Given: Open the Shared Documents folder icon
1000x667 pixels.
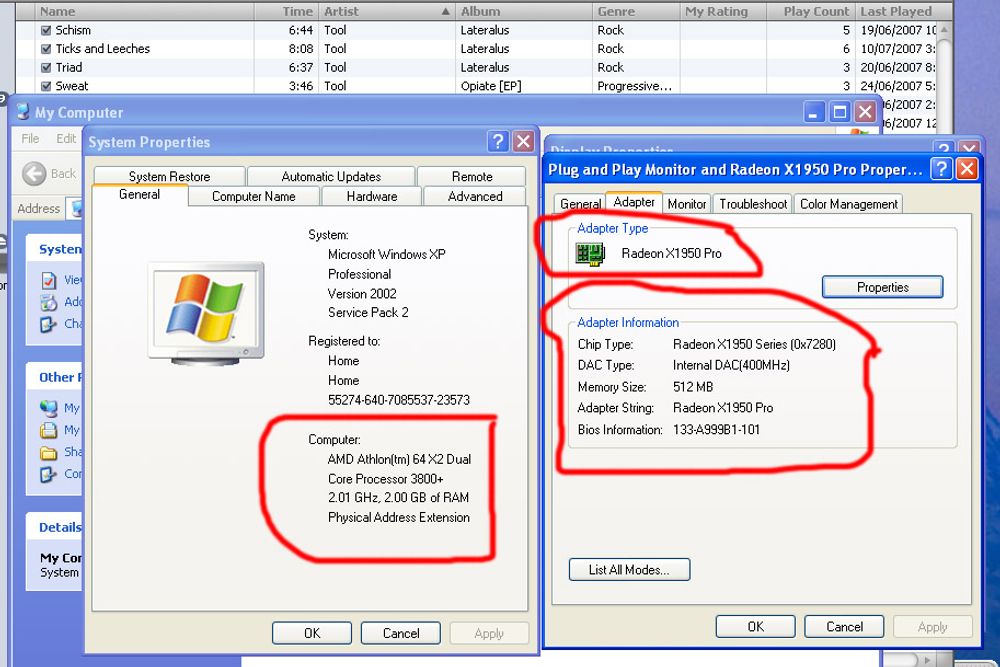Looking at the screenshot, I should click(x=48, y=452).
